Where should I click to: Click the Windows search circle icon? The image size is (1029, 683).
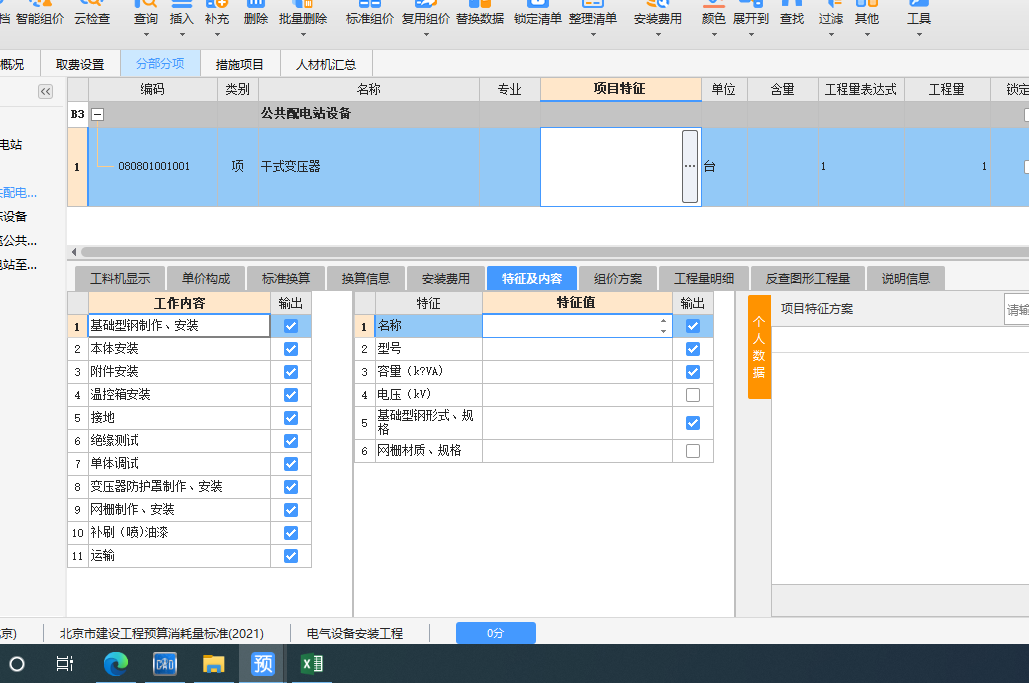(17, 664)
